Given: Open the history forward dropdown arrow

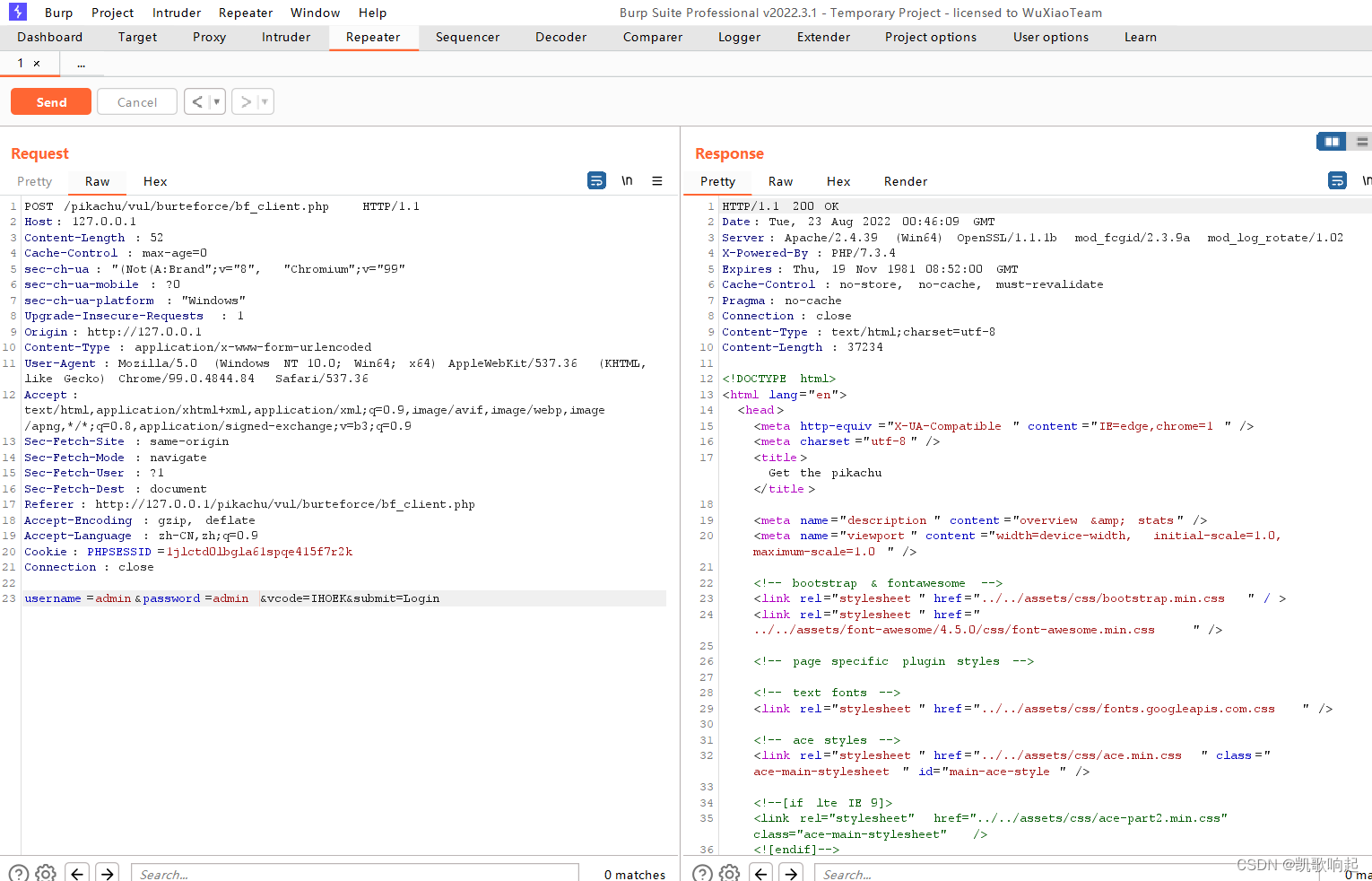Looking at the screenshot, I should point(265,101).
